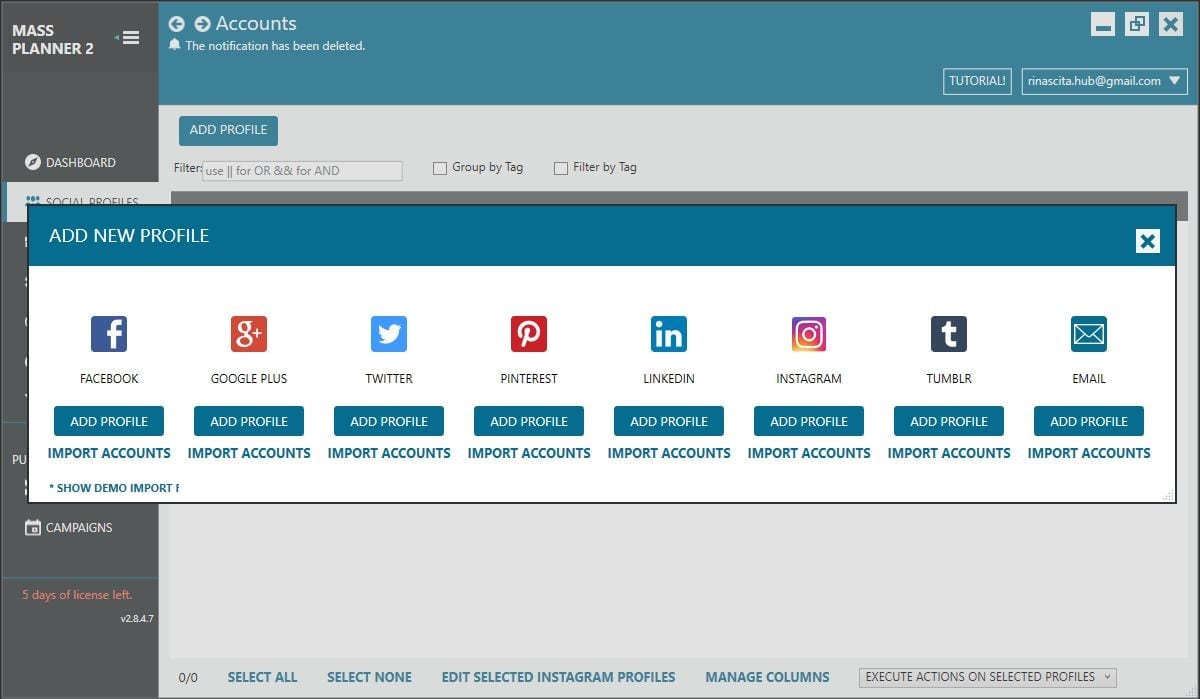Click the Twitter bird icon
This screenshot has height=699, width=1200.
pyautogui.click(x=389, y=334)
